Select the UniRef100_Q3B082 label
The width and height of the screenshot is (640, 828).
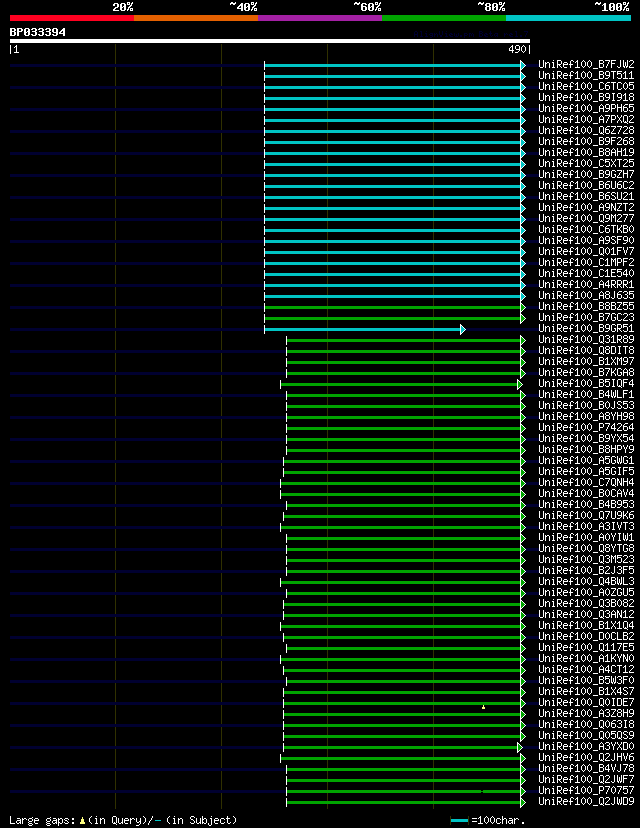pyautogui.click(x=586, y=604)
